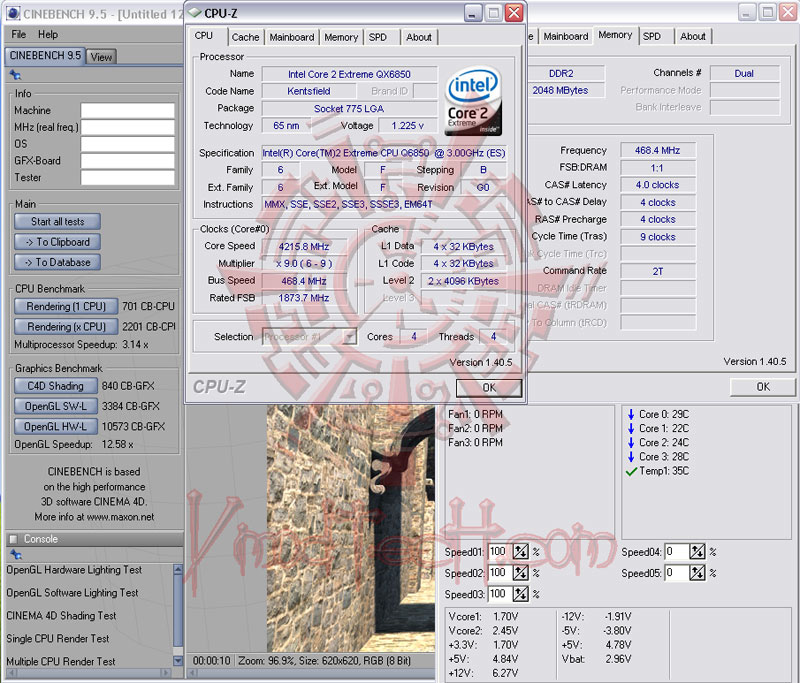Click the Speed01 spinner arrows
Screen dimensions: 800x683
point(520,551)
